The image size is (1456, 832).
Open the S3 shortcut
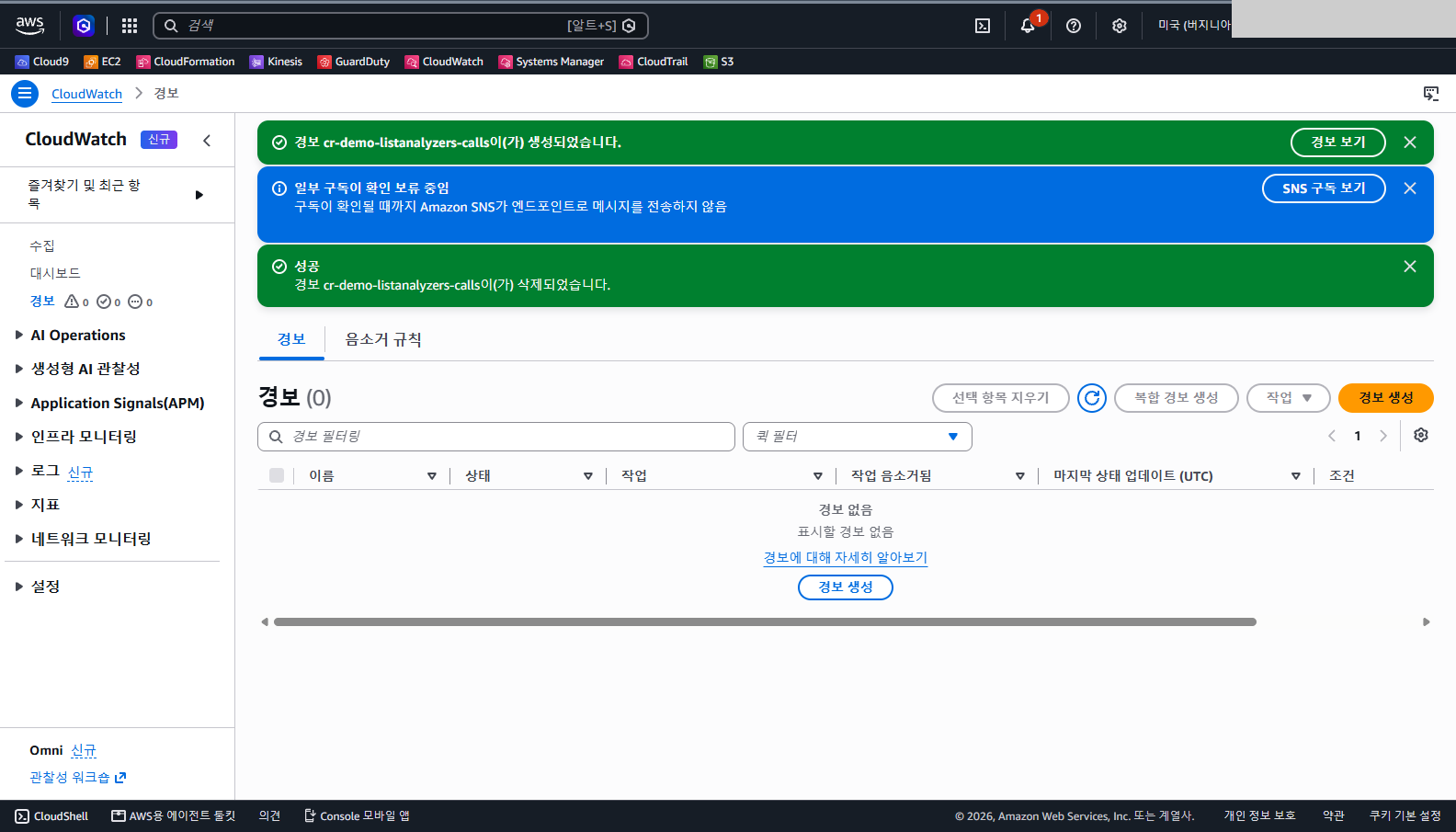pos(719,62)
